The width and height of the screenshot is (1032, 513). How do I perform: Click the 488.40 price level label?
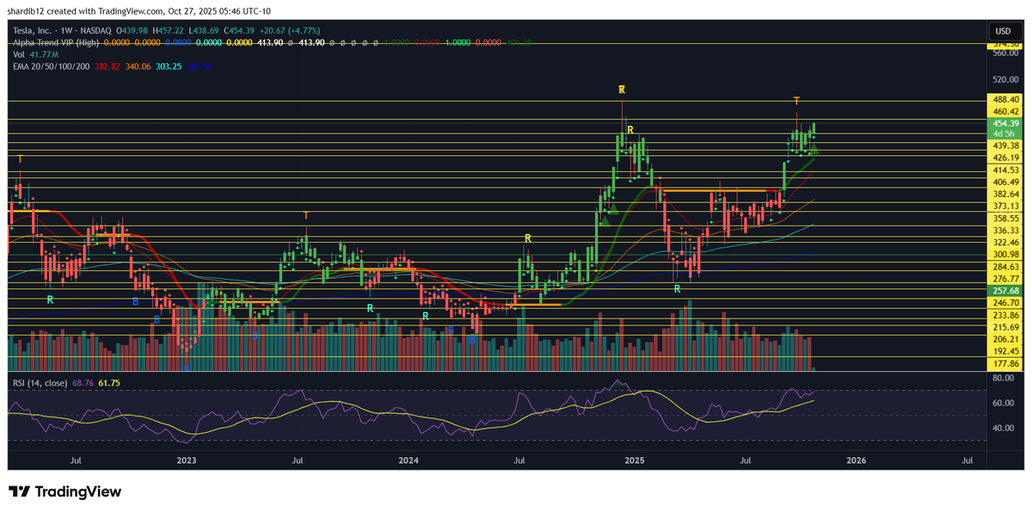tap(1004, 100)
